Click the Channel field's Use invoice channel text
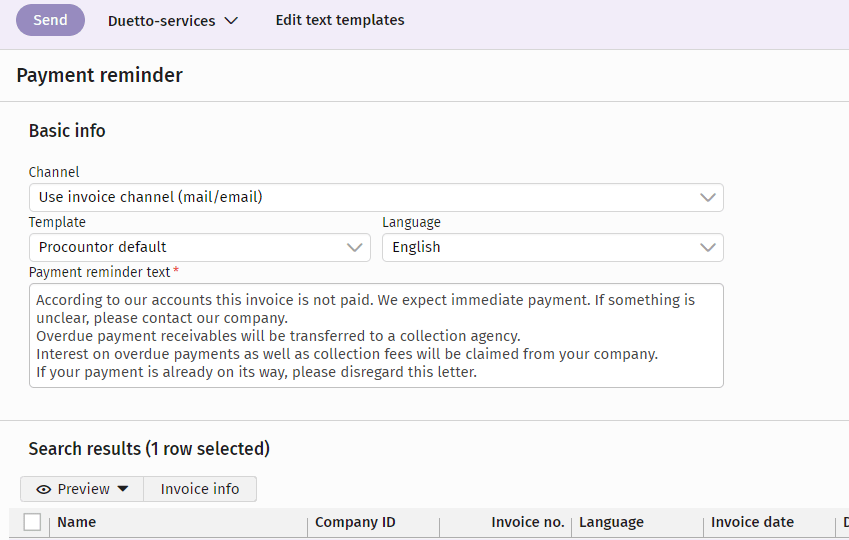 tap(151, 197)
